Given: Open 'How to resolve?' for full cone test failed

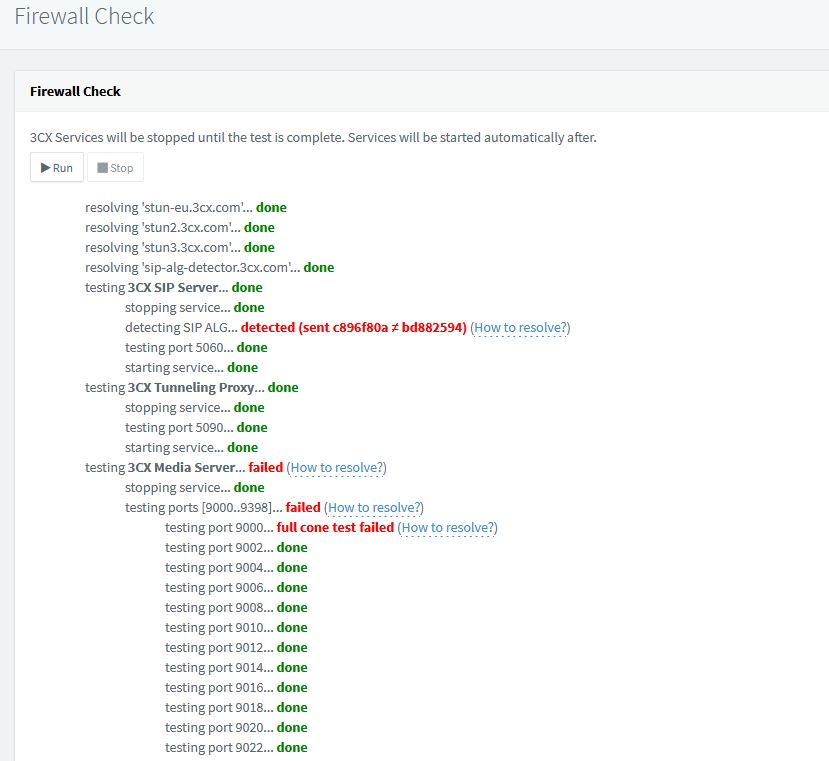Looking at the screenshot, I should pos(447,527).
